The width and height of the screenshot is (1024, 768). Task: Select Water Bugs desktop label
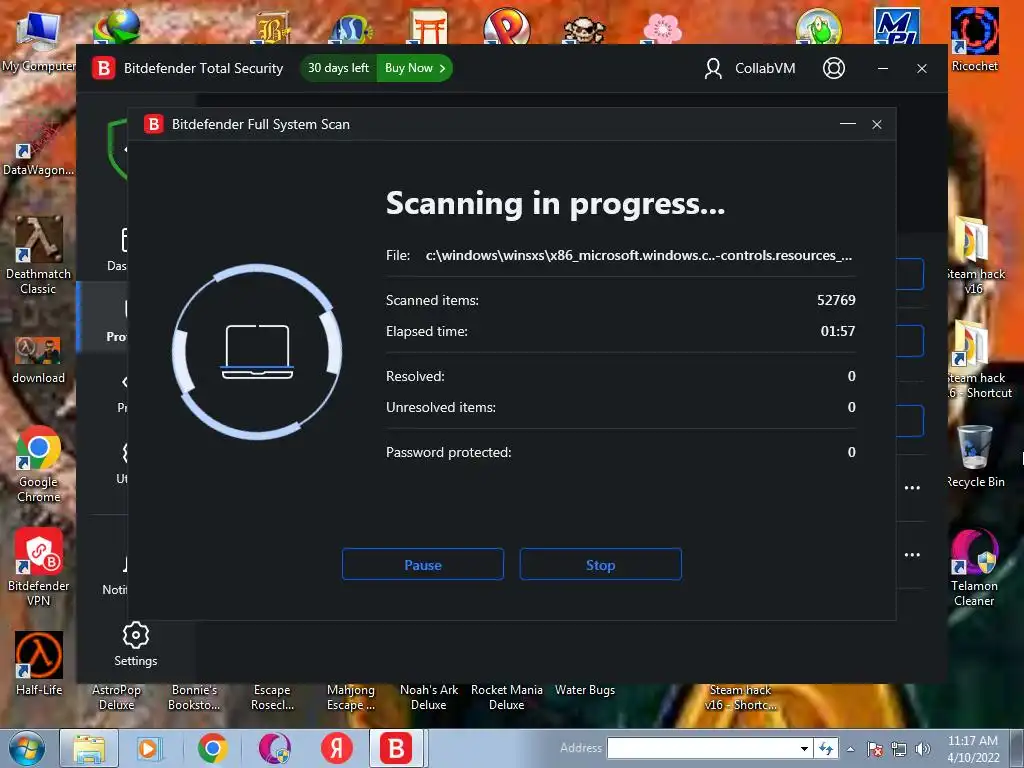584,690
